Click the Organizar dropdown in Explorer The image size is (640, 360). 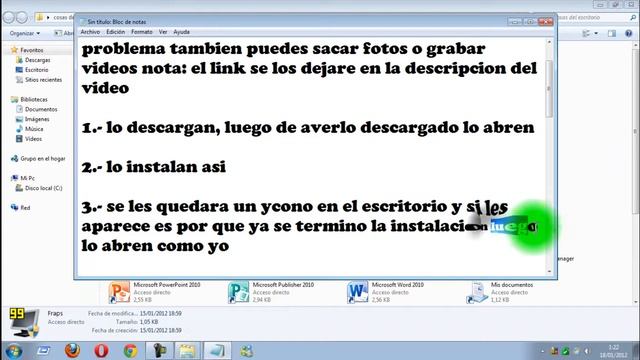(x=25, y=33)
